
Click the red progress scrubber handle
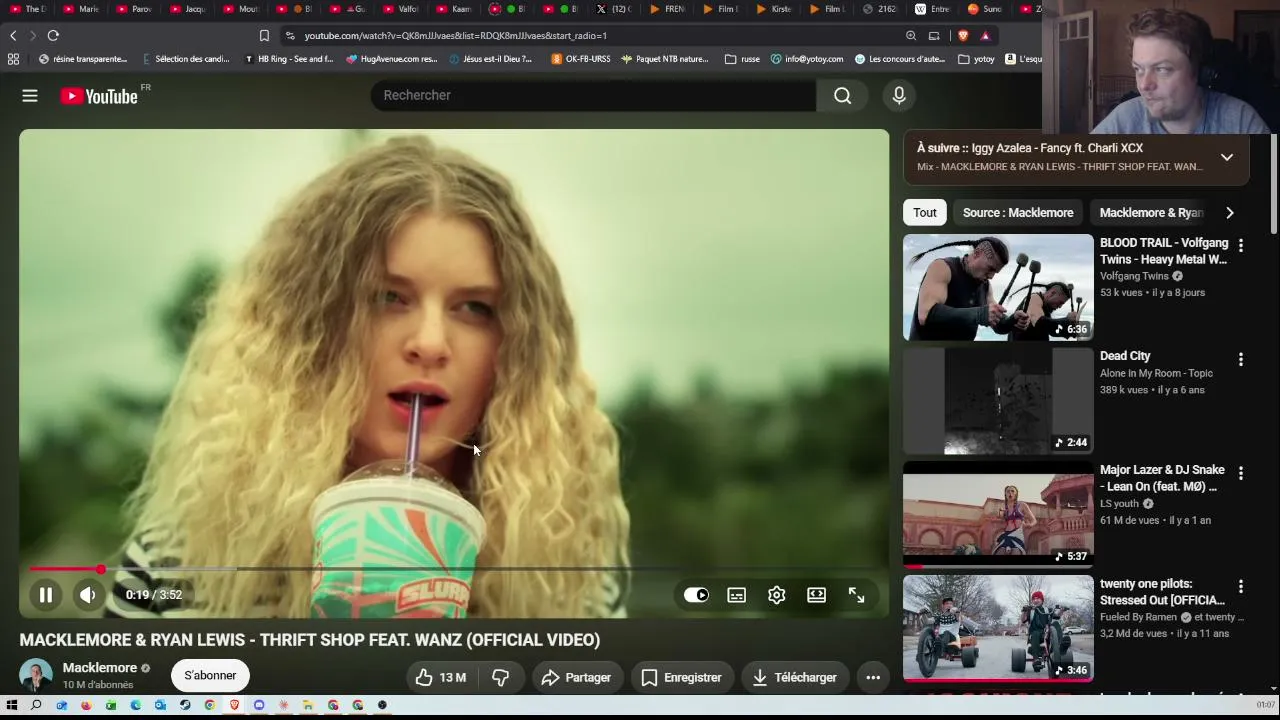(101, 569)
